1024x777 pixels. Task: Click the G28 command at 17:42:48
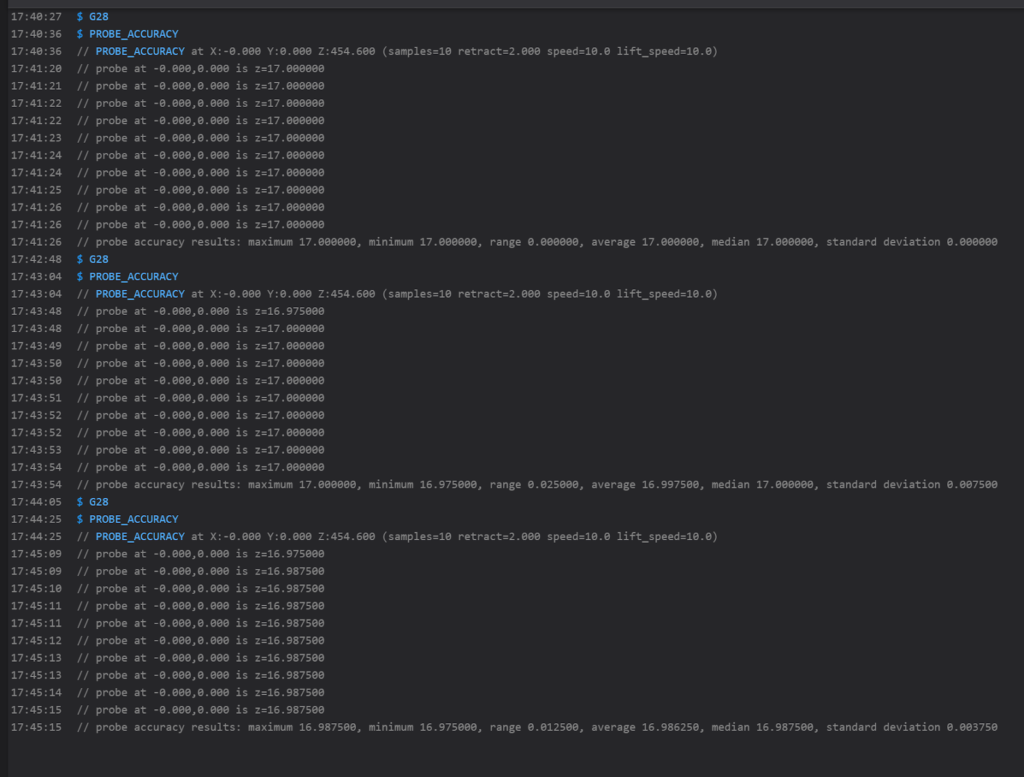coord(99,259)
